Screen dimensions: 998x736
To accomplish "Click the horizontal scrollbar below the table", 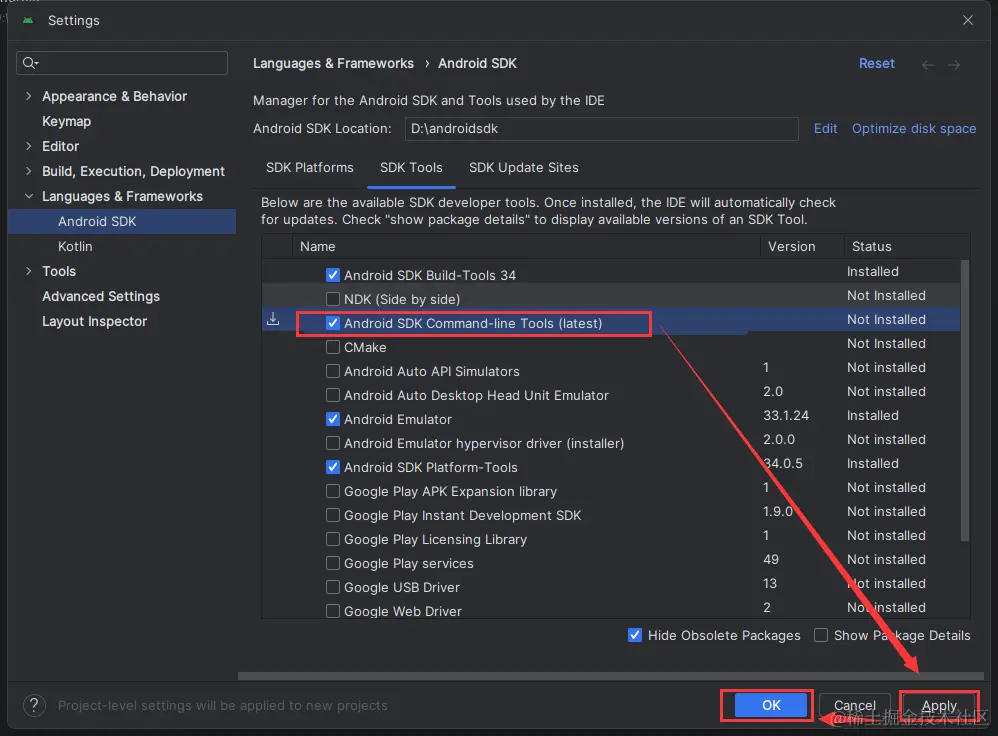I will [611, 676].
